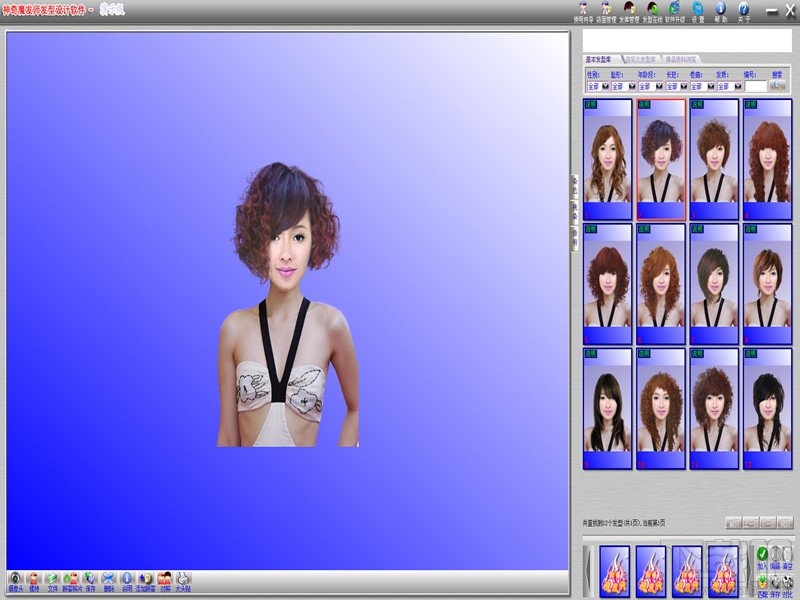Open the model (模特) chooser icon
Screen dimensions: 800x600
[x=34, y=580]
